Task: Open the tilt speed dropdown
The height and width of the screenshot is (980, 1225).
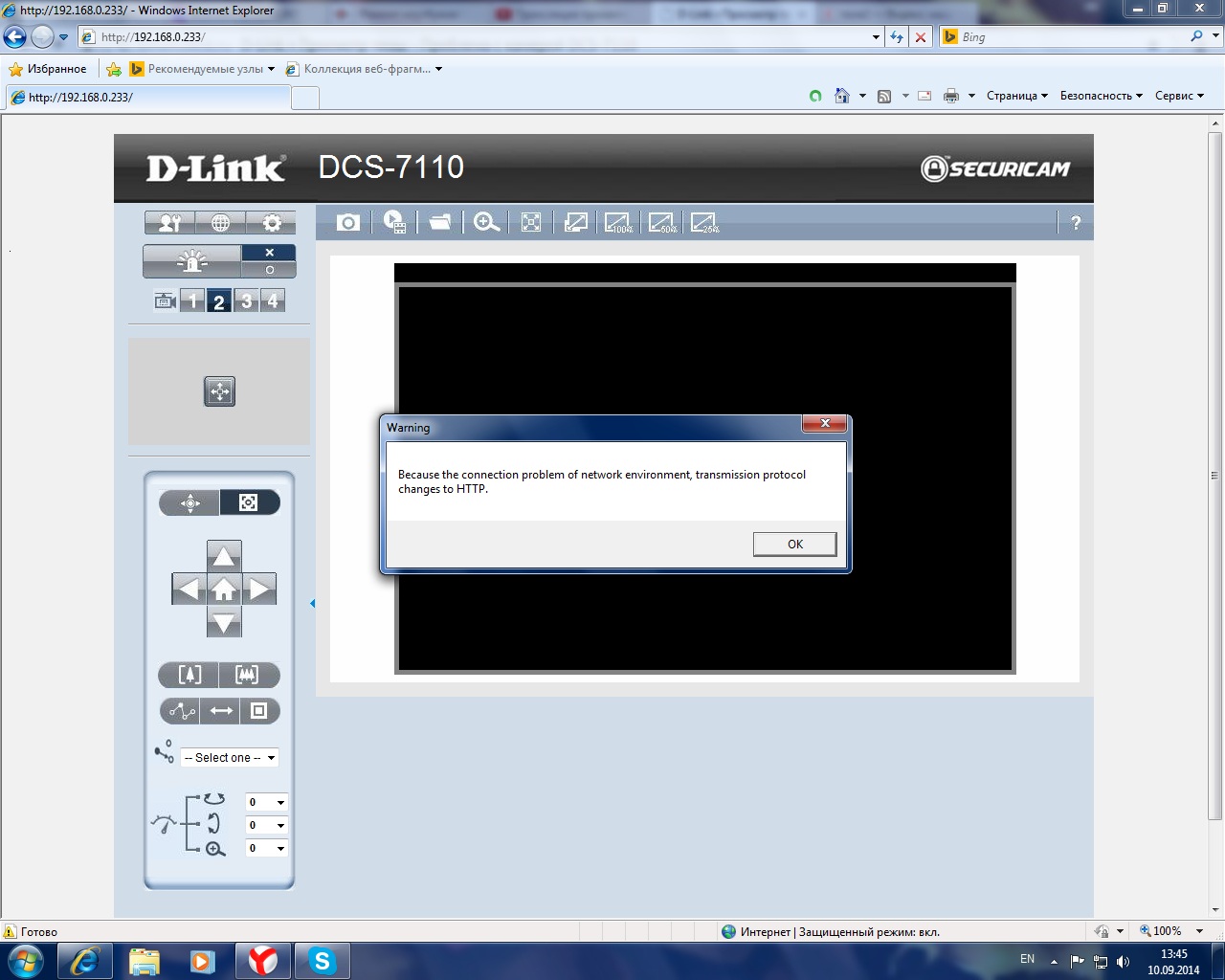Action: [267, 825]
